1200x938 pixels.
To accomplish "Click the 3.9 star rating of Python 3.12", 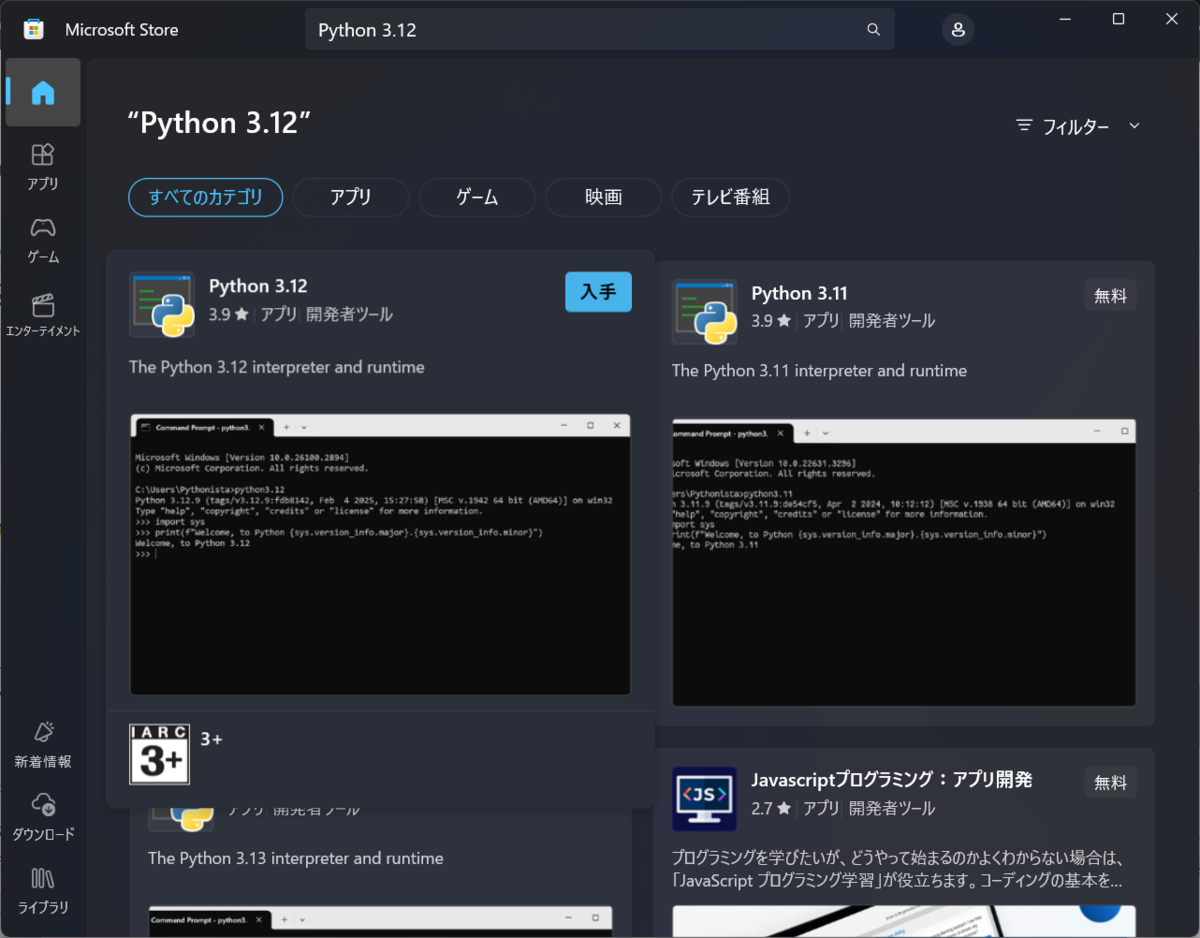I will [229, 314].
